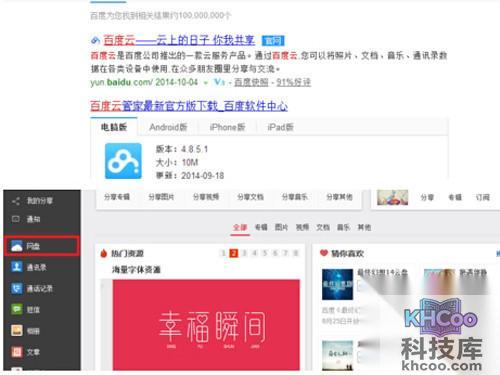Click the flame icon beside 热门资源

pos(104,253)
